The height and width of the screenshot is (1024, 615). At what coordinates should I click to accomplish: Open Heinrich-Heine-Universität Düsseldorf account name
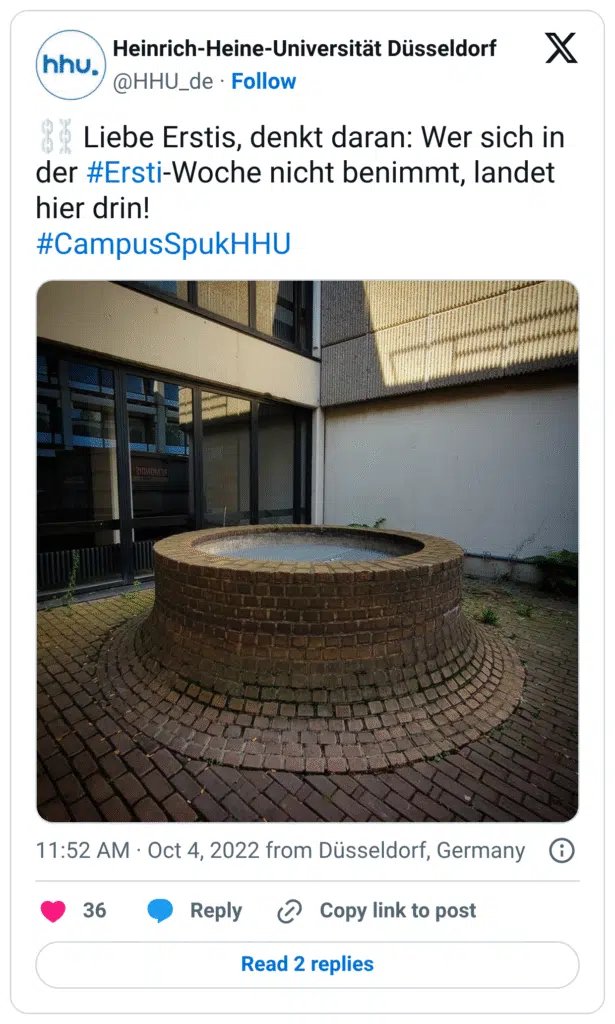point(304,48)
